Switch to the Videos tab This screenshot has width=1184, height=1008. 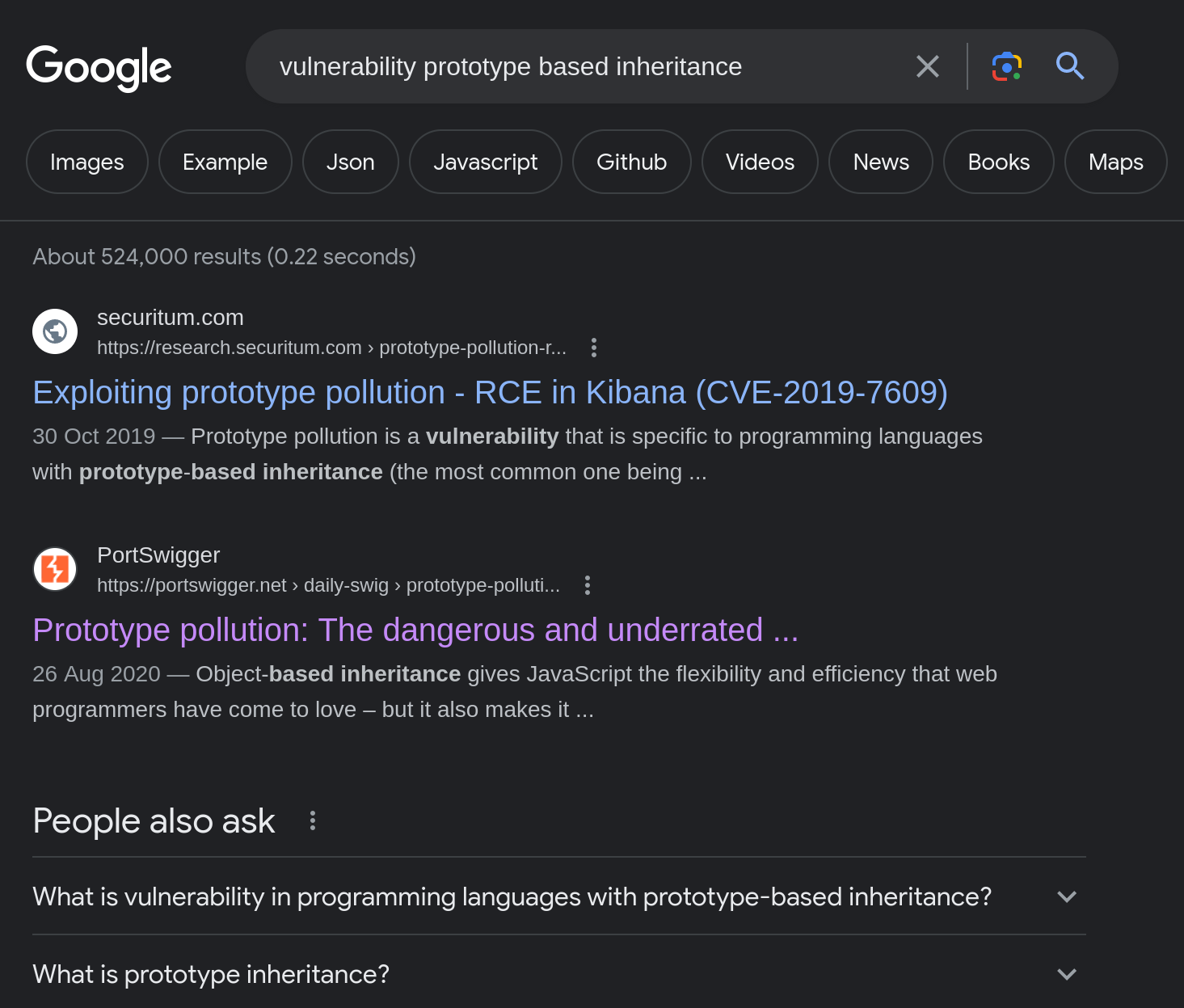tap(761, 162)
